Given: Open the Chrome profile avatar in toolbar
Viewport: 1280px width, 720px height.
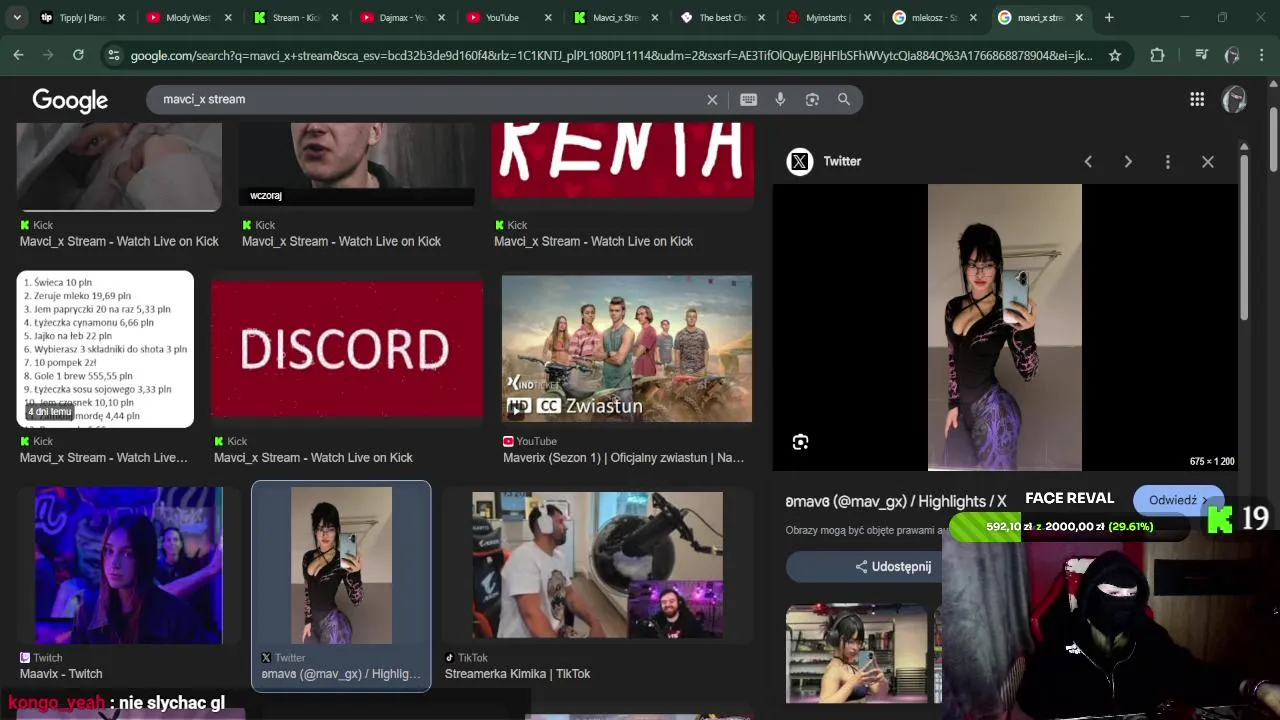Looking at the screenshot, I should pyautogui.click(x=1232, y=55).
